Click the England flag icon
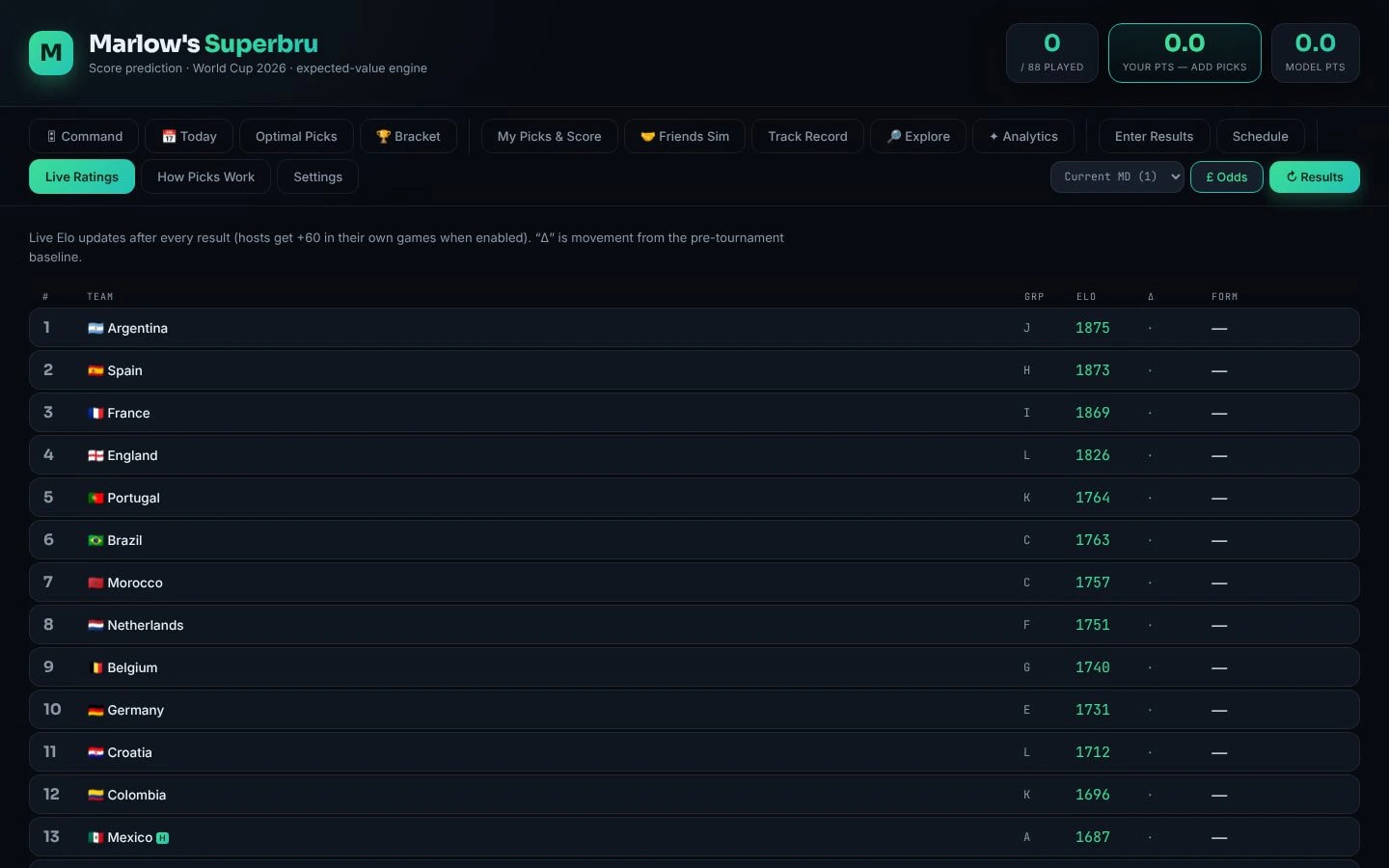 (95, 455)
